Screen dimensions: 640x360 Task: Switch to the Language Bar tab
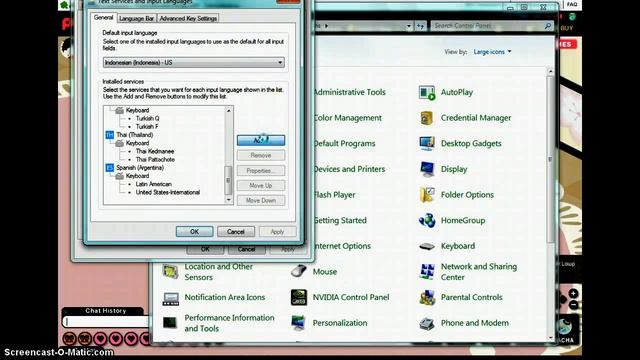click(136, 18)
